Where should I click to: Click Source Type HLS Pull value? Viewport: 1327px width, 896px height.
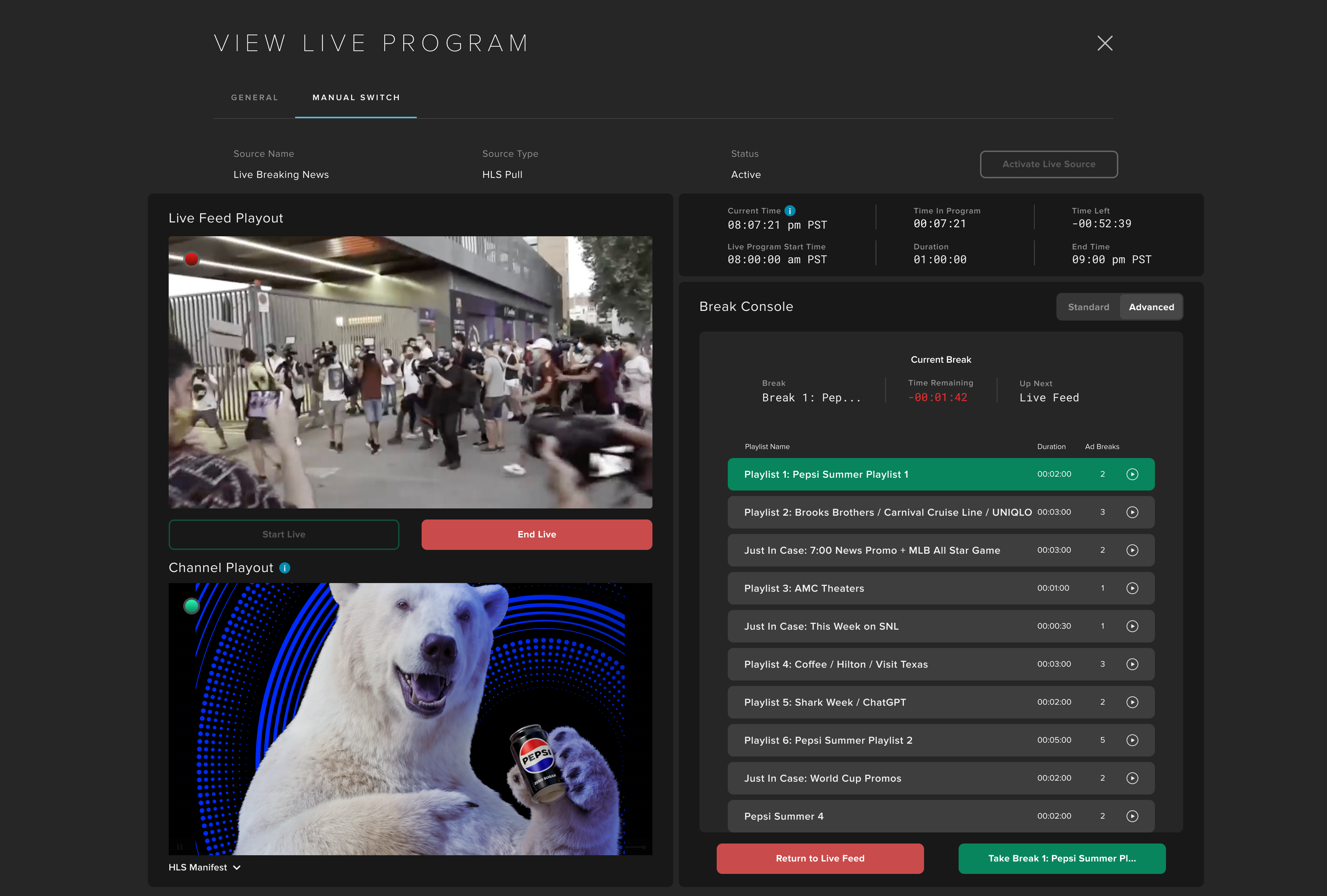[x=502, y=175]
